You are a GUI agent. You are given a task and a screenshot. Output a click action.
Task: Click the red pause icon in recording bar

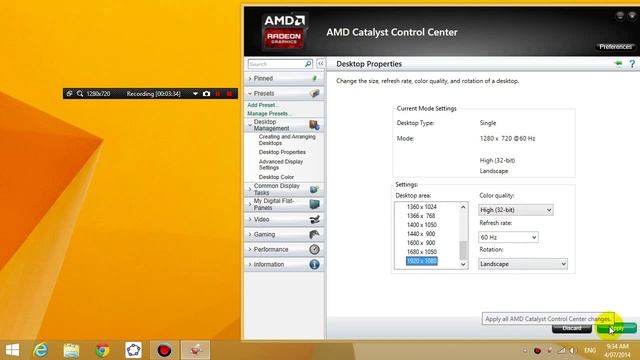pos(218,93)
